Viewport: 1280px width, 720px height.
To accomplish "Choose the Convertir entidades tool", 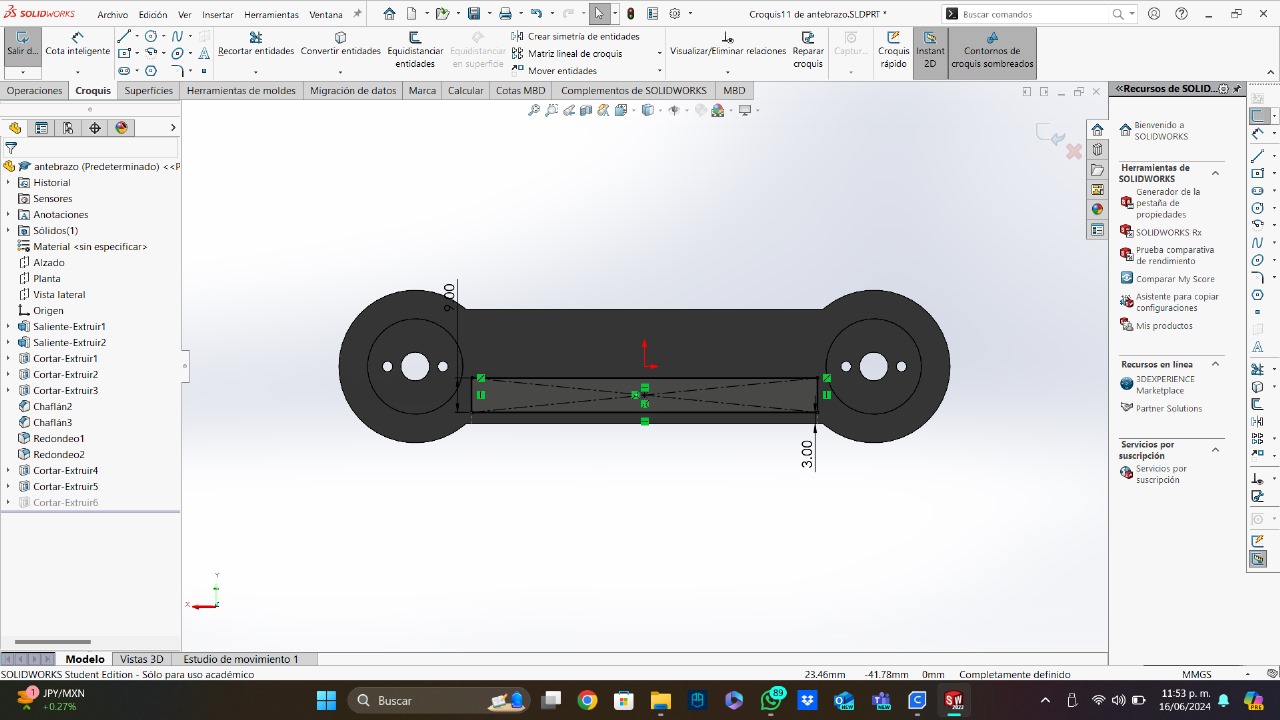I will (341, 45).
